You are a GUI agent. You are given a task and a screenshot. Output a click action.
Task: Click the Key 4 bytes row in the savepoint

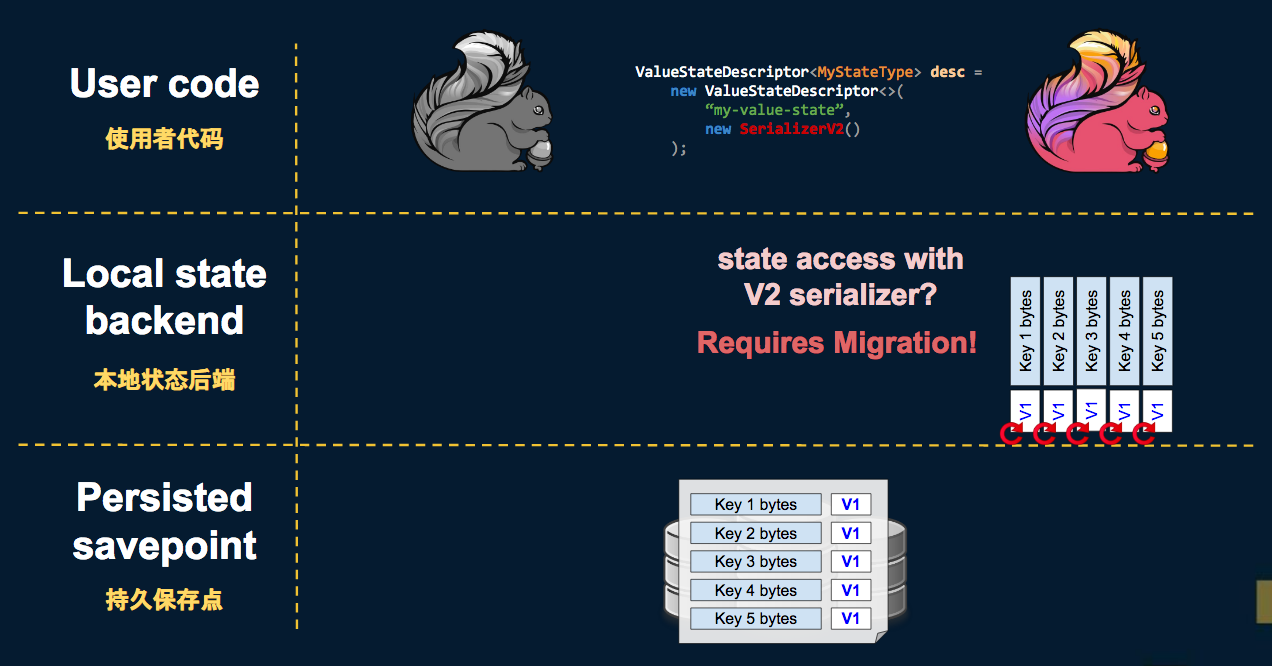pyautogui.click(x=755, y=591)
